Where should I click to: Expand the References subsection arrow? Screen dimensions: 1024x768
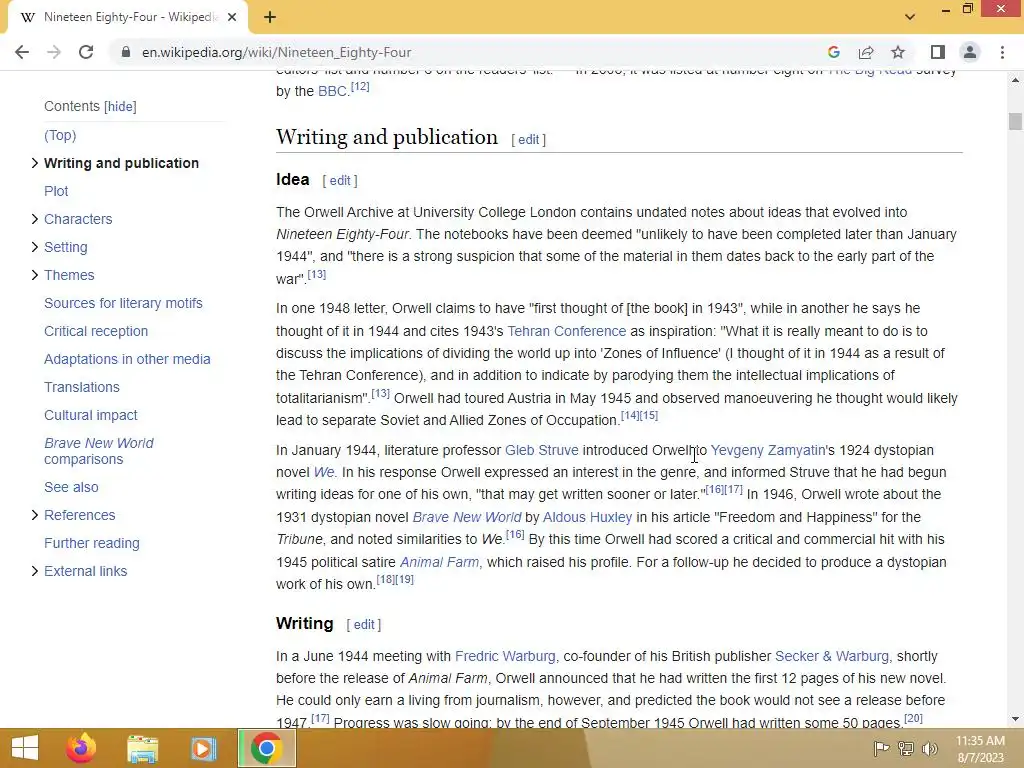click(35, 515)
